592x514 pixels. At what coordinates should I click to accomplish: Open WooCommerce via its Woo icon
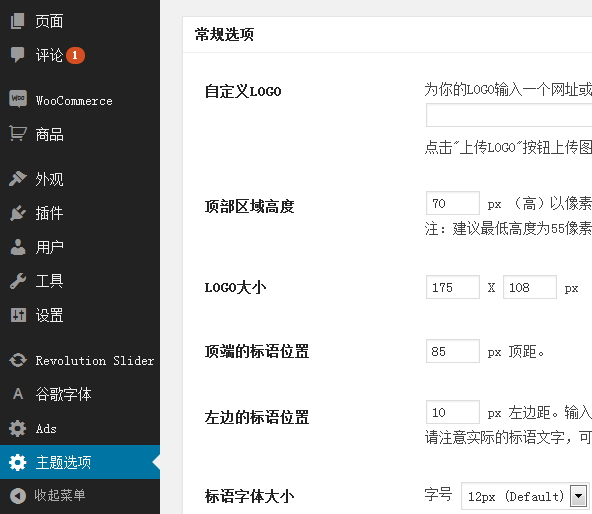(18, 99)
